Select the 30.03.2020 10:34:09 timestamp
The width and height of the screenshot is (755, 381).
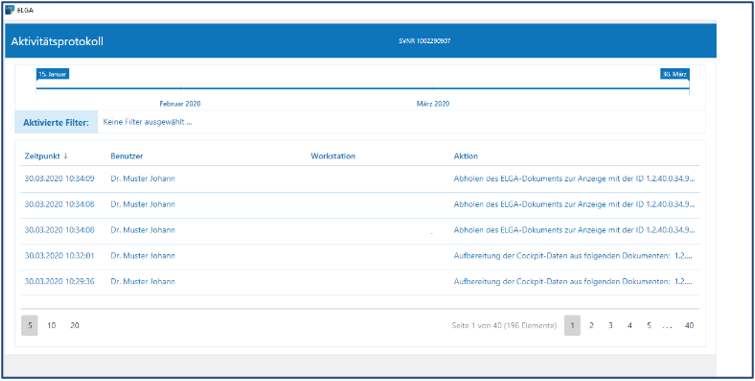(x=59, y=178)
